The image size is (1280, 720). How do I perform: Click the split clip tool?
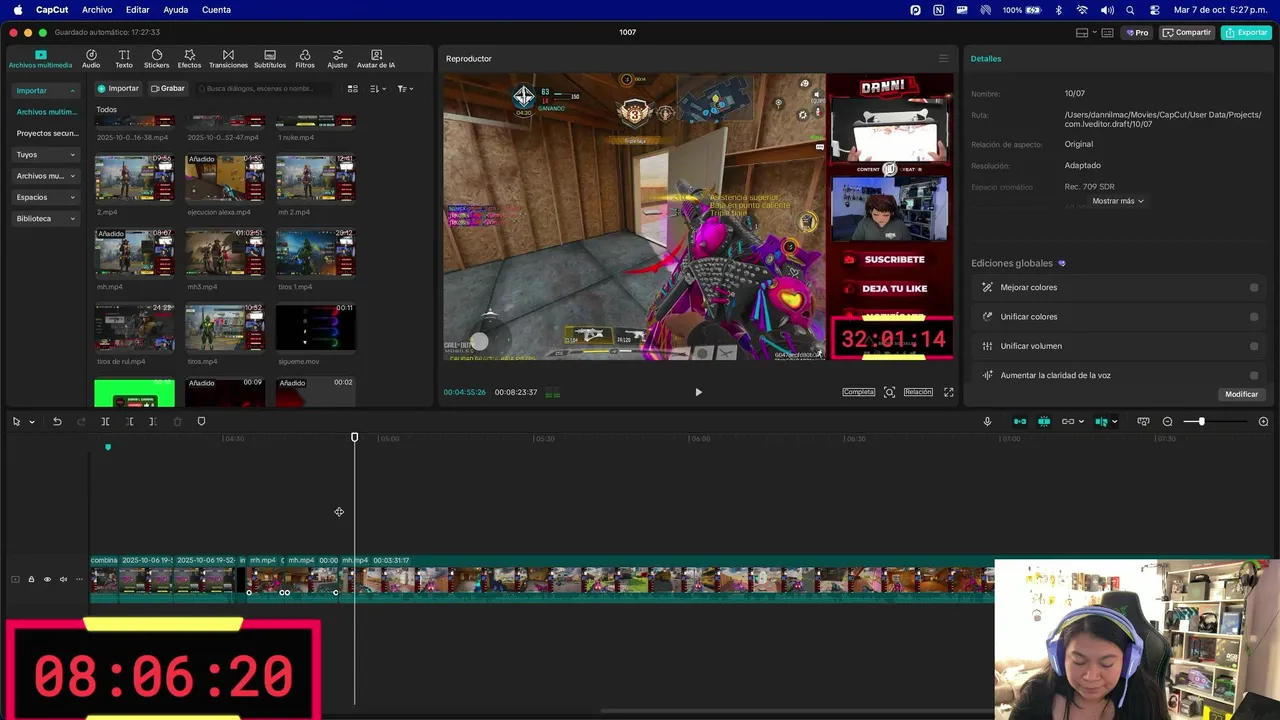105,421
